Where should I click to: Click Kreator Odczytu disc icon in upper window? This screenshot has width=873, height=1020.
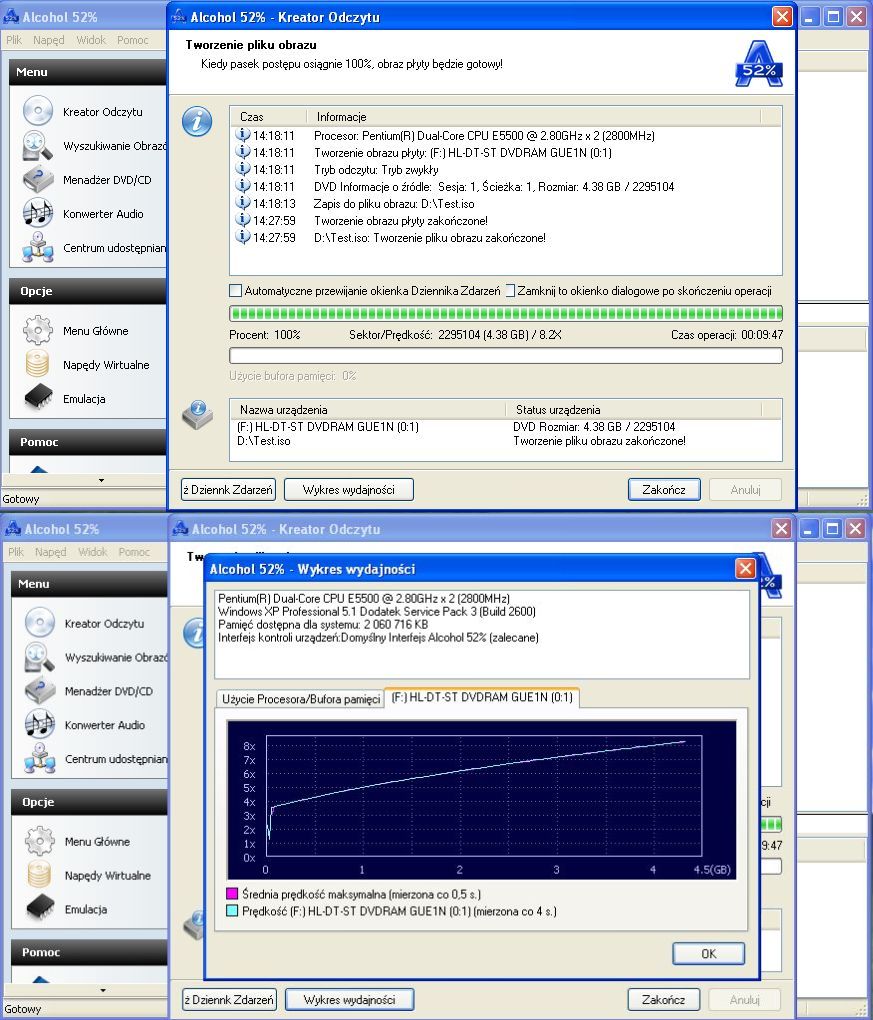38,111
